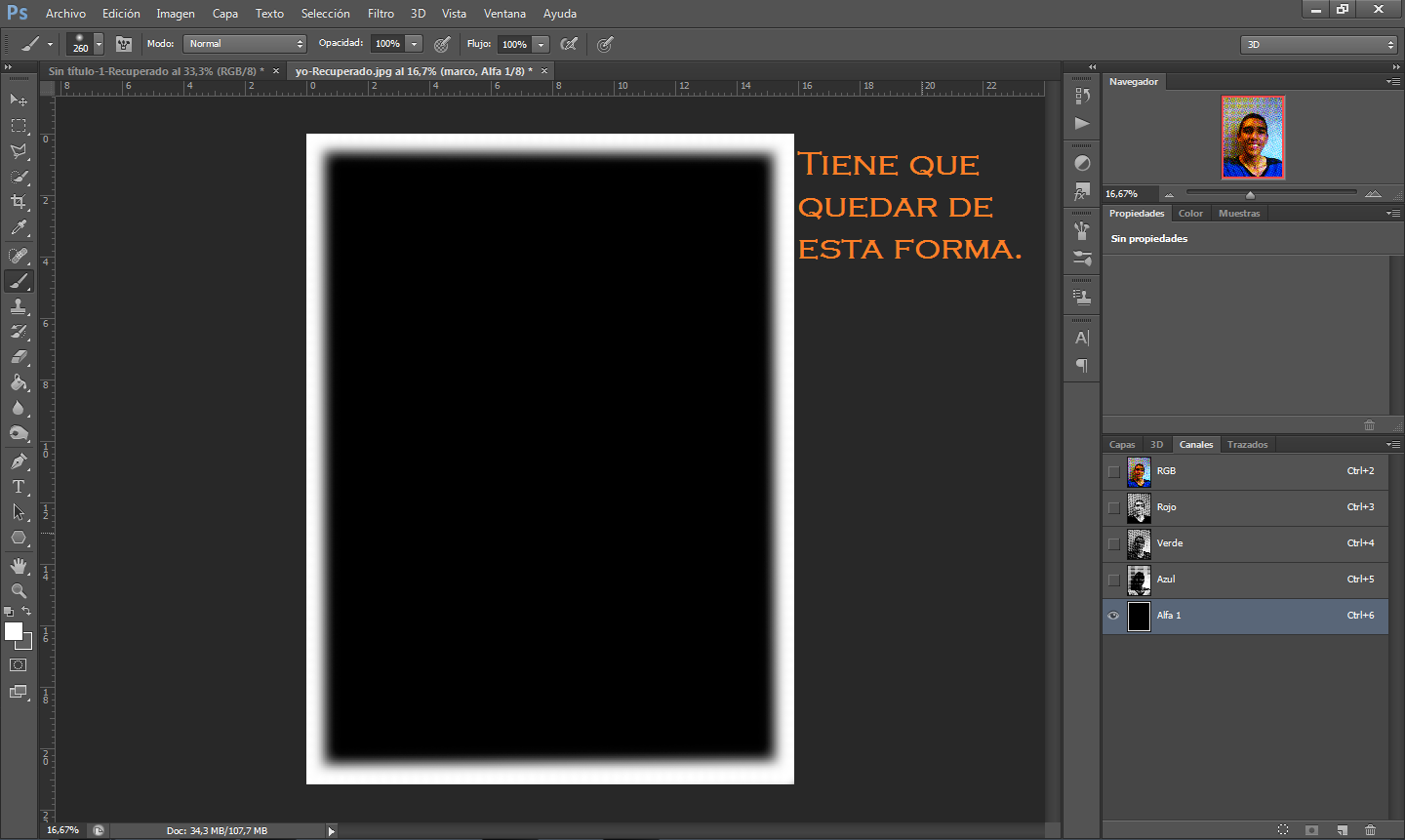This screenshot has height=840, width=1405.
Task: Select the Crop tool
Action: tap(19, 202)
